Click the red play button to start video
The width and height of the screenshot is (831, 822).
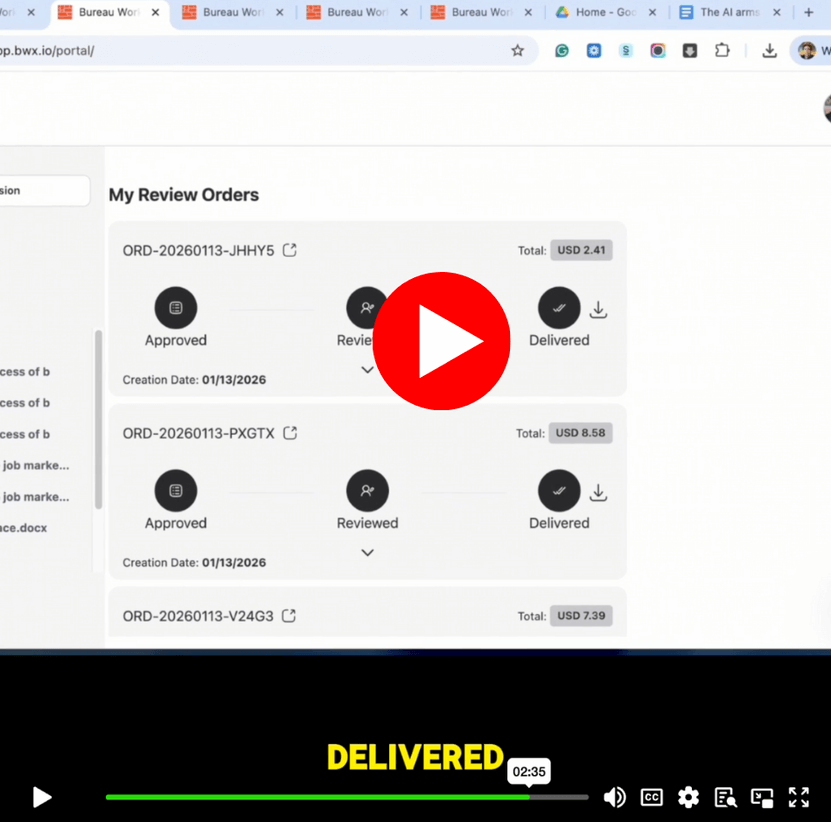(441, 341)
